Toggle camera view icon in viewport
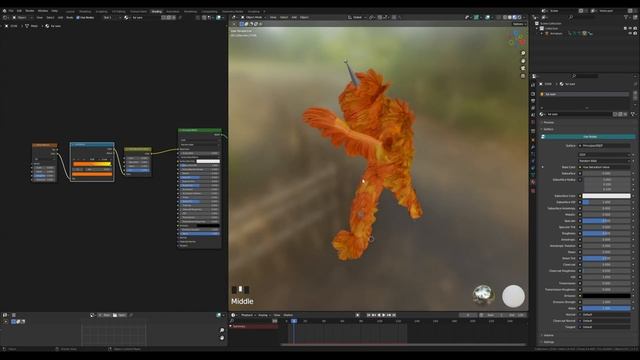640x360 pixels. point(523,68)
